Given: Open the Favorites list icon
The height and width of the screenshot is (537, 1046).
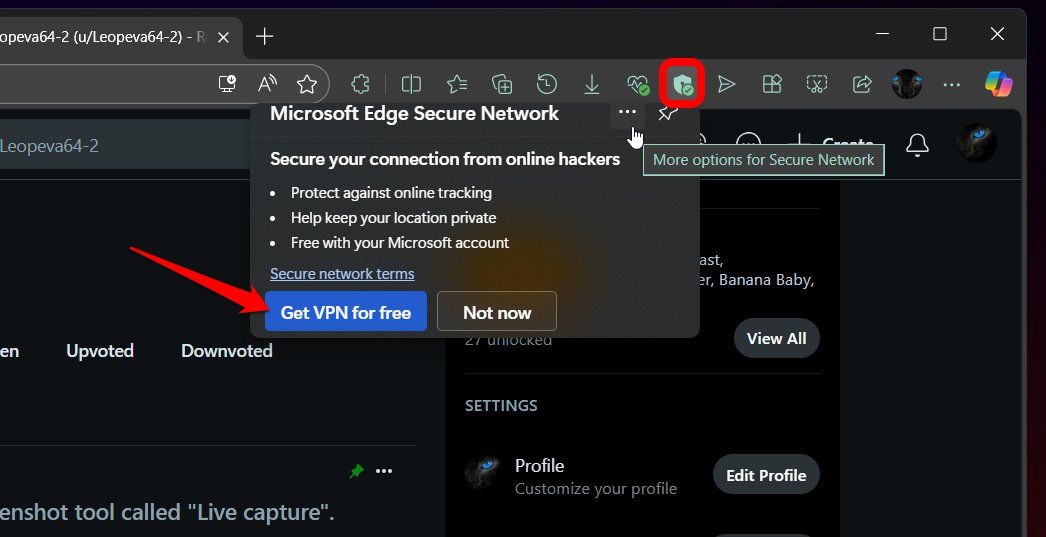Looking at the screenshot, I should 457,84.
